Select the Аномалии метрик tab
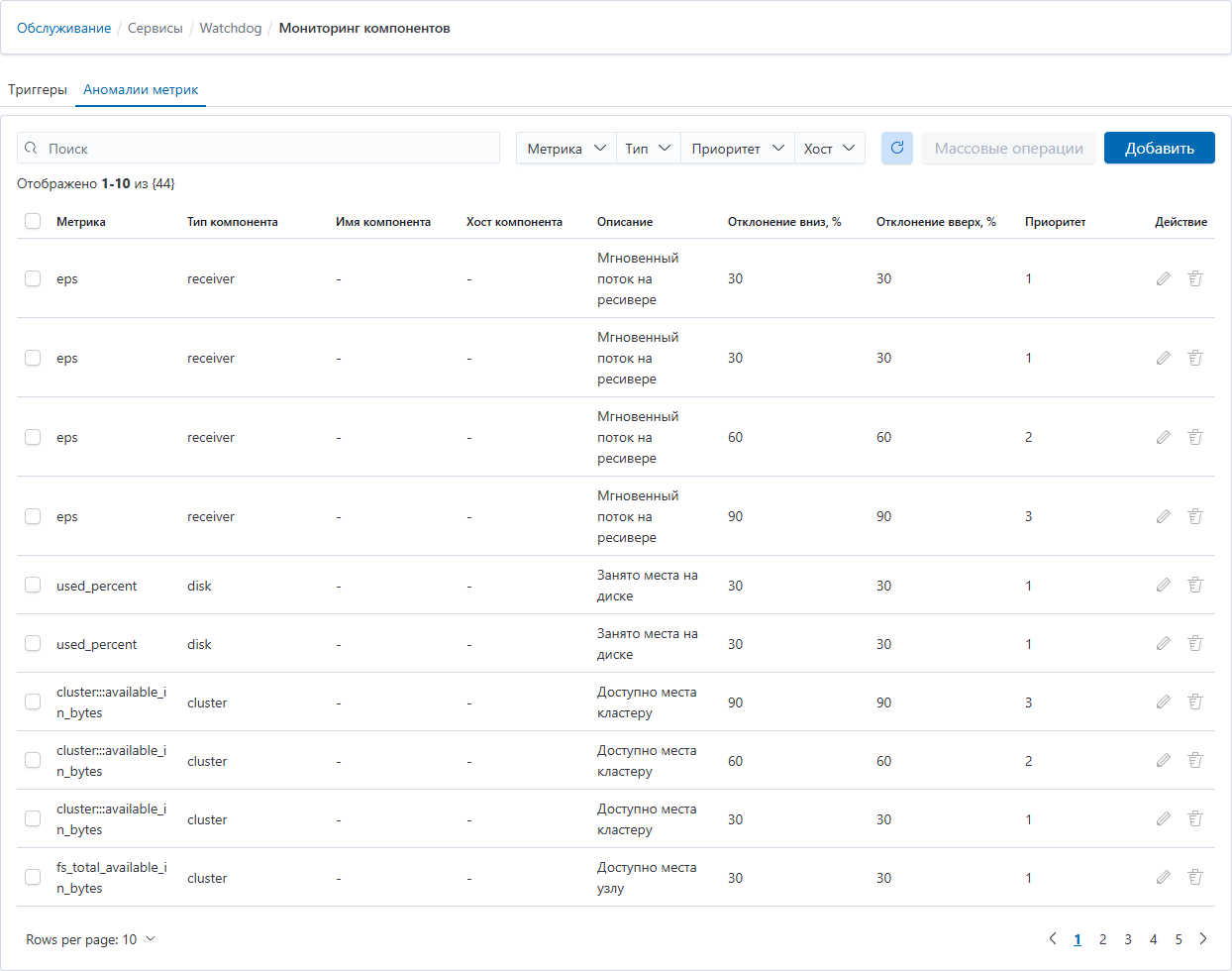 click(141, 89)
